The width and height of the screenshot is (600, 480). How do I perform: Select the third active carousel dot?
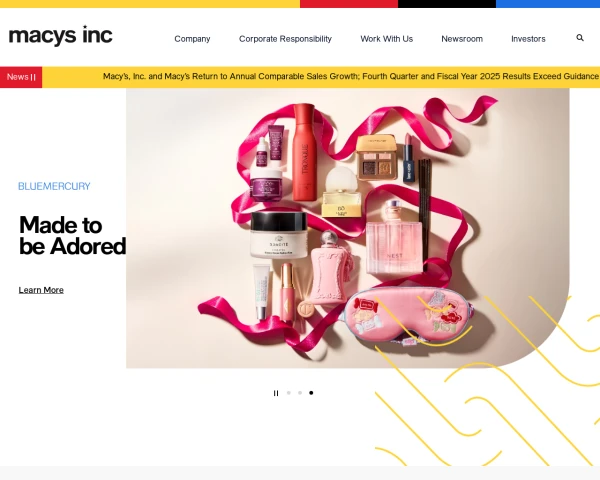(x=311, y=393)
